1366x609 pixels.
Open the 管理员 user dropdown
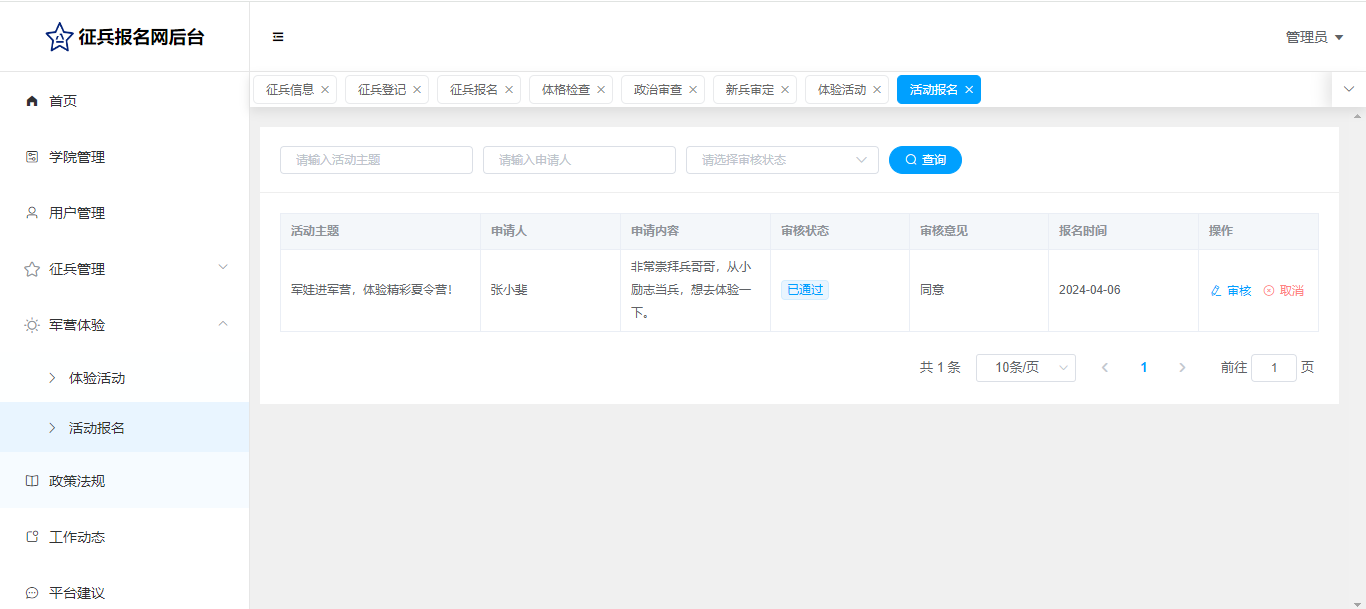click(1313, 37)
